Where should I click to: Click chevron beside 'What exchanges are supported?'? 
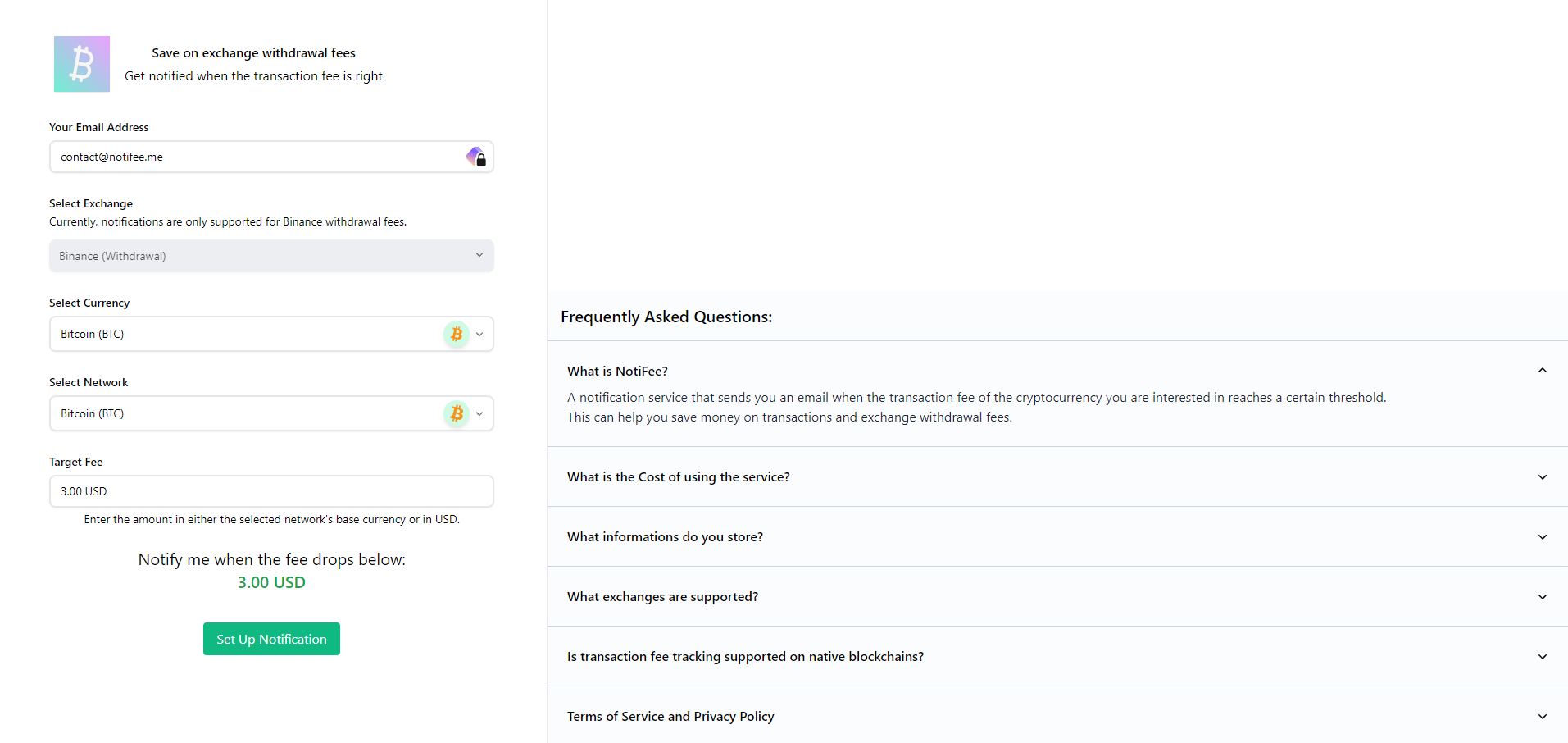1542,597
